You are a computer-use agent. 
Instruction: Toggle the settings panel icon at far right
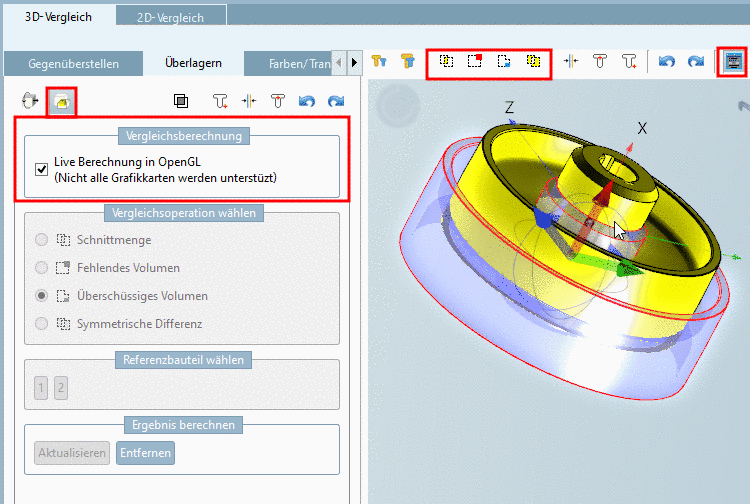(x=733, y=61)
